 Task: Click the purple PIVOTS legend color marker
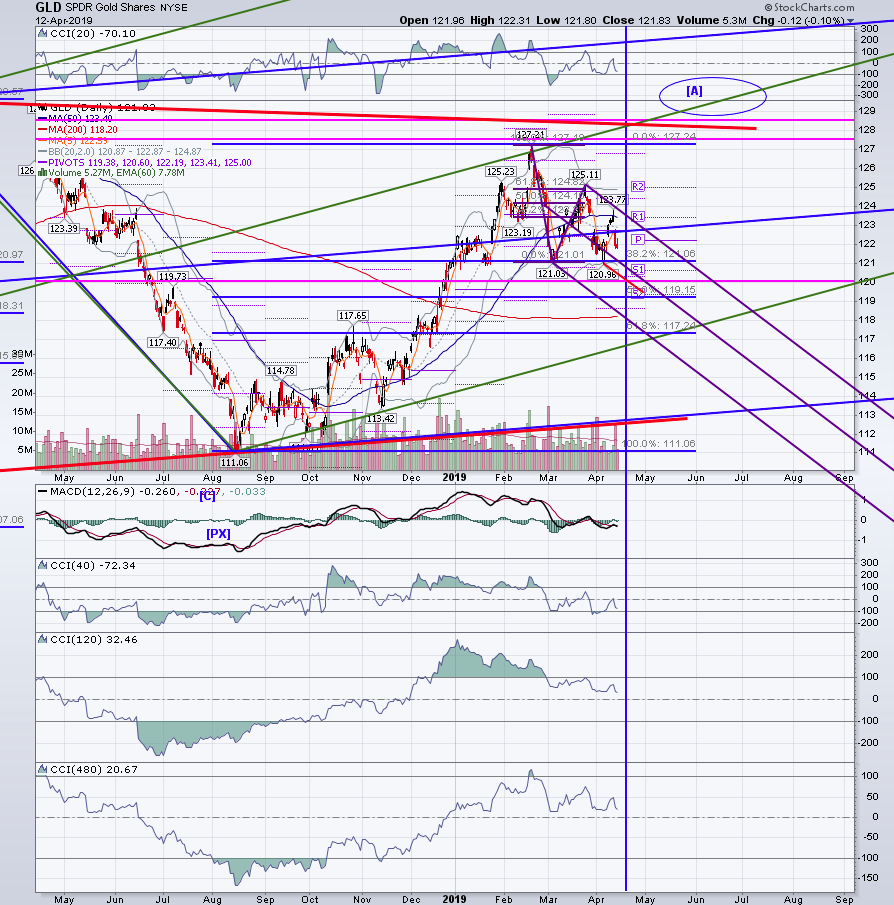42,163
